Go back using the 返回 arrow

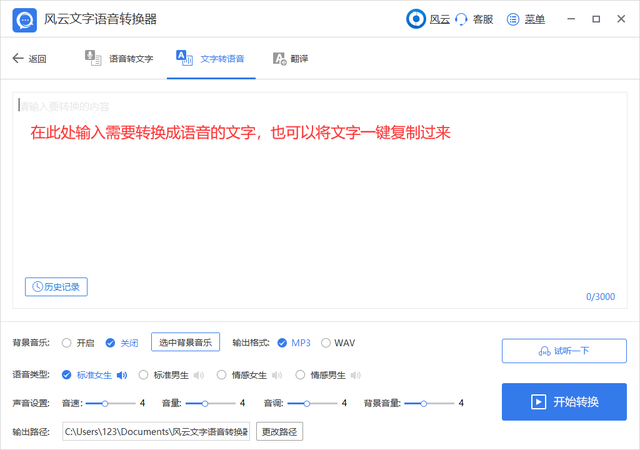18,58
